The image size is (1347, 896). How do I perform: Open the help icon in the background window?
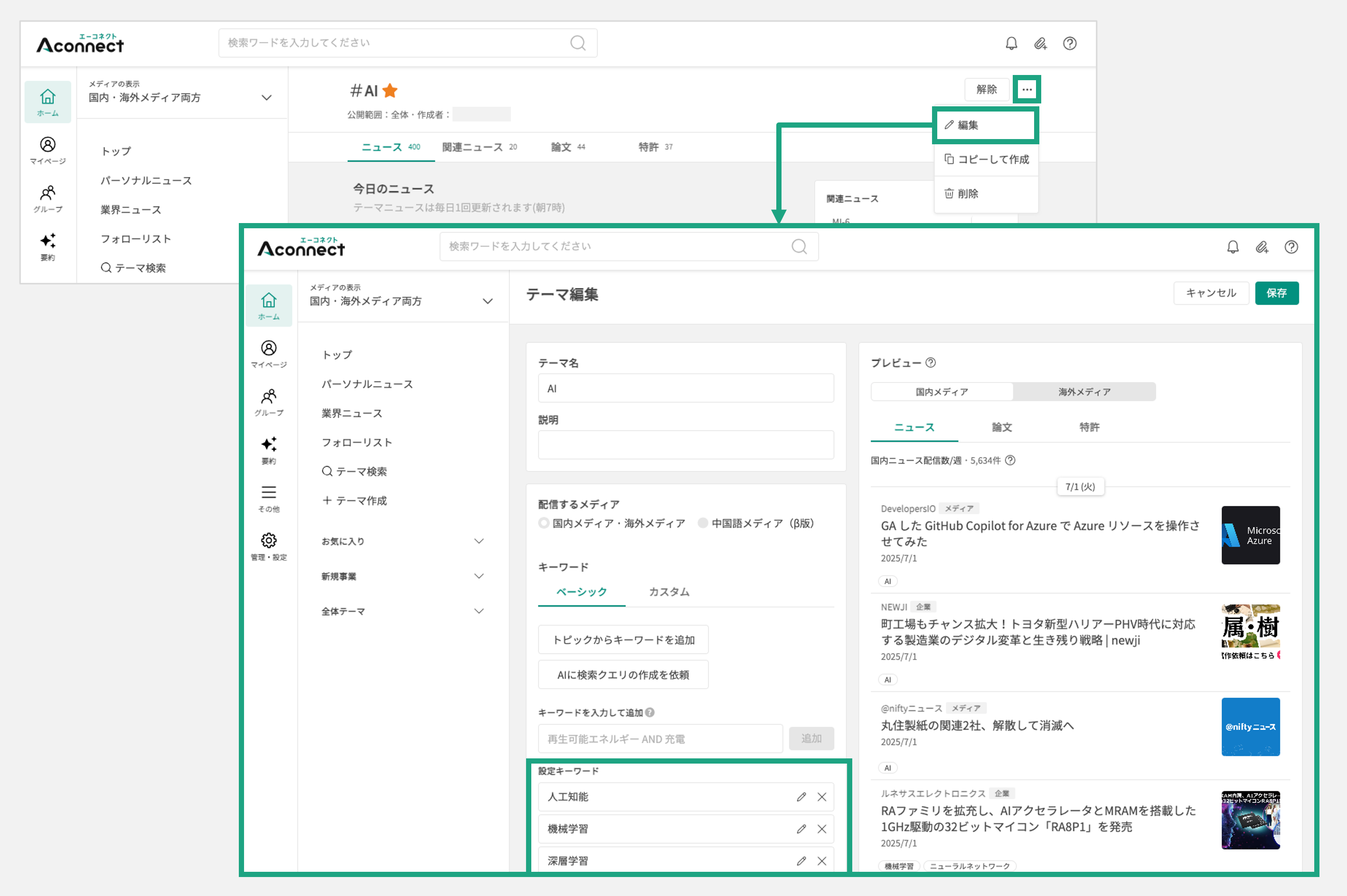(x=1070, y=44)
